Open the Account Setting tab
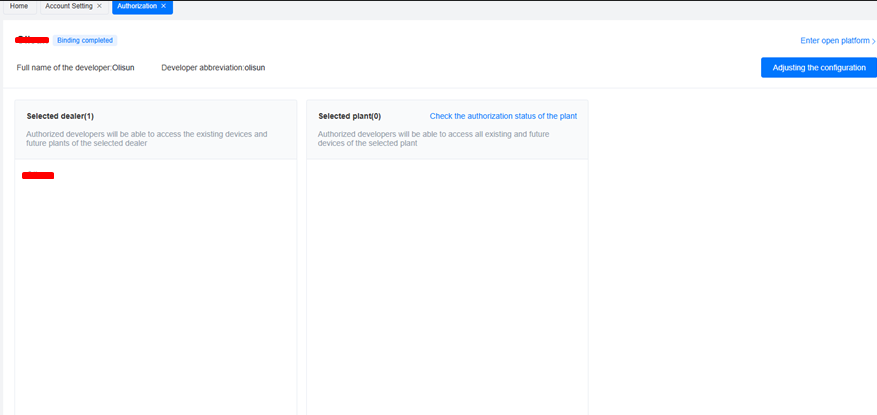This screenshot has height=415, width=877. point(68,6)
